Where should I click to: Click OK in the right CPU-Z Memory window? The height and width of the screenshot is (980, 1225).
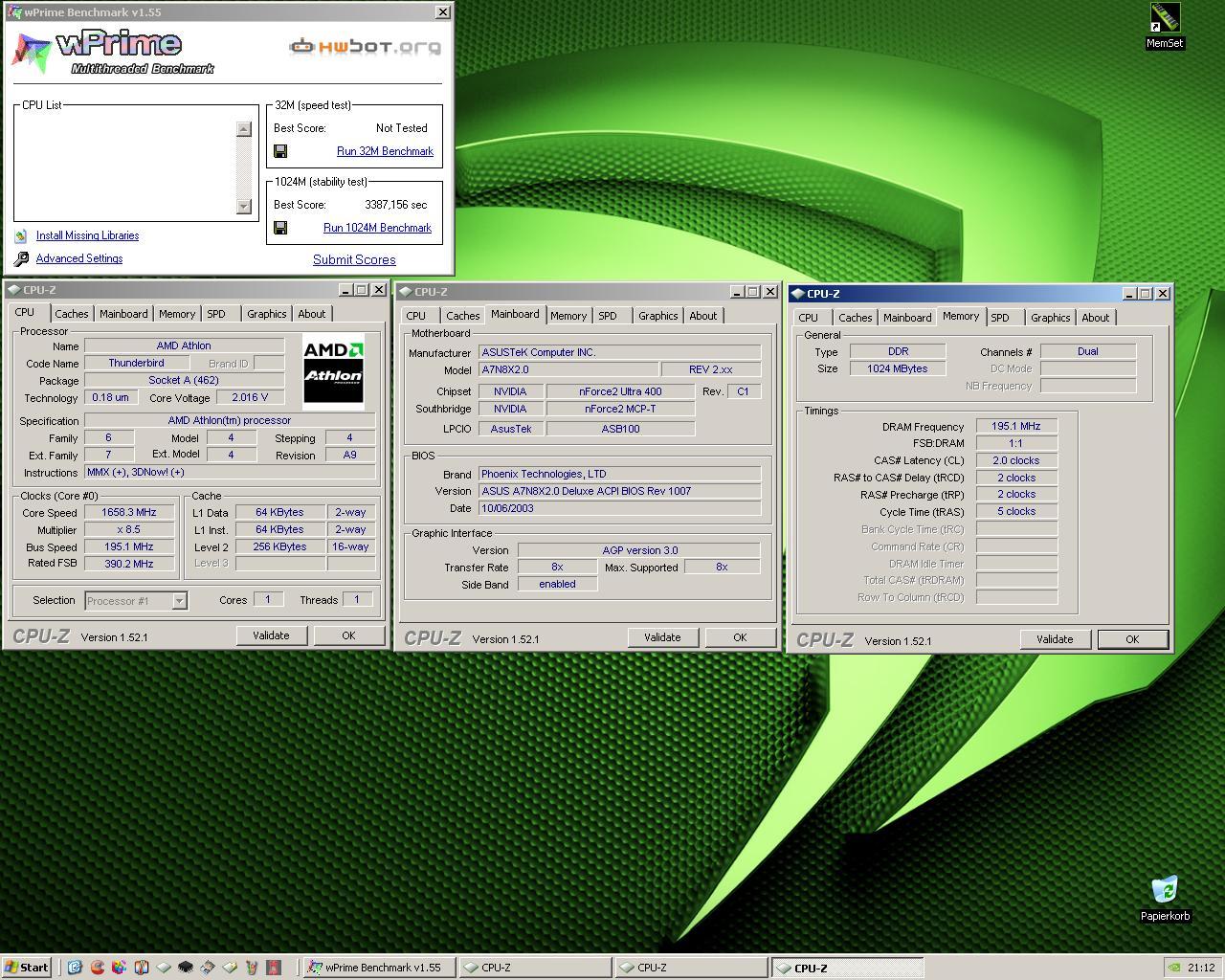(1132, 639)
